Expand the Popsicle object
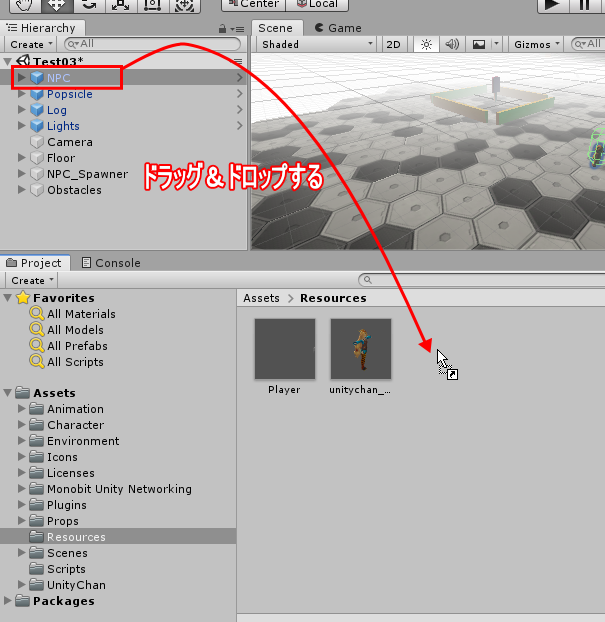Viewport: 605px width, 622px height. 22,94
